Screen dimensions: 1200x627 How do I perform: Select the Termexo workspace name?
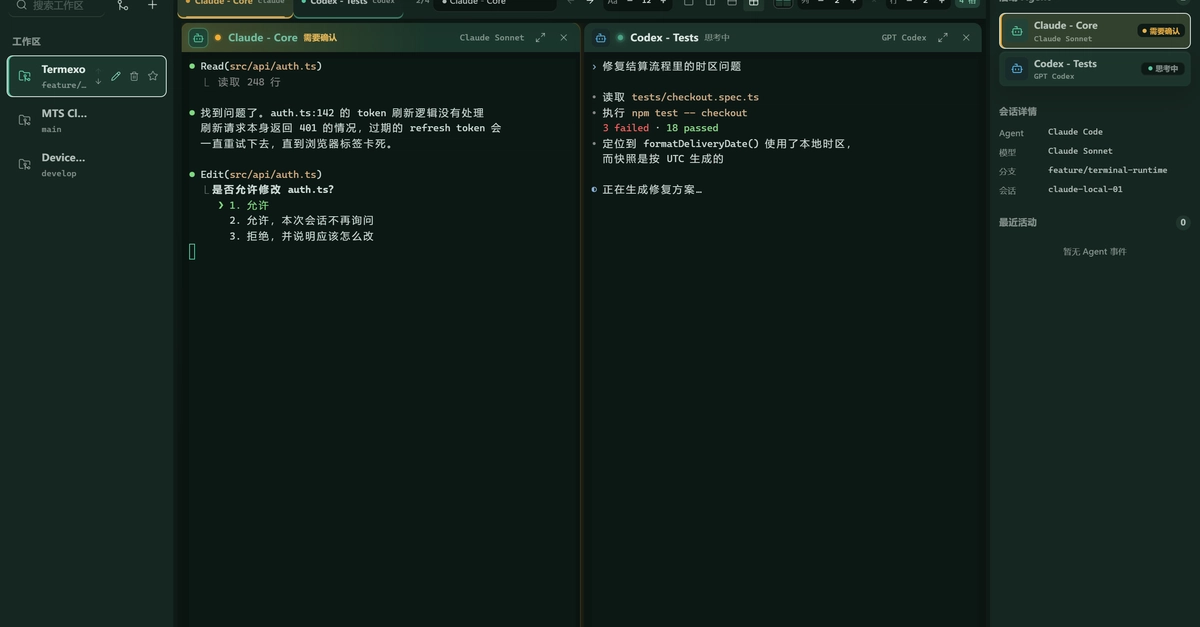pyautogui.click(x=63, y=69)
